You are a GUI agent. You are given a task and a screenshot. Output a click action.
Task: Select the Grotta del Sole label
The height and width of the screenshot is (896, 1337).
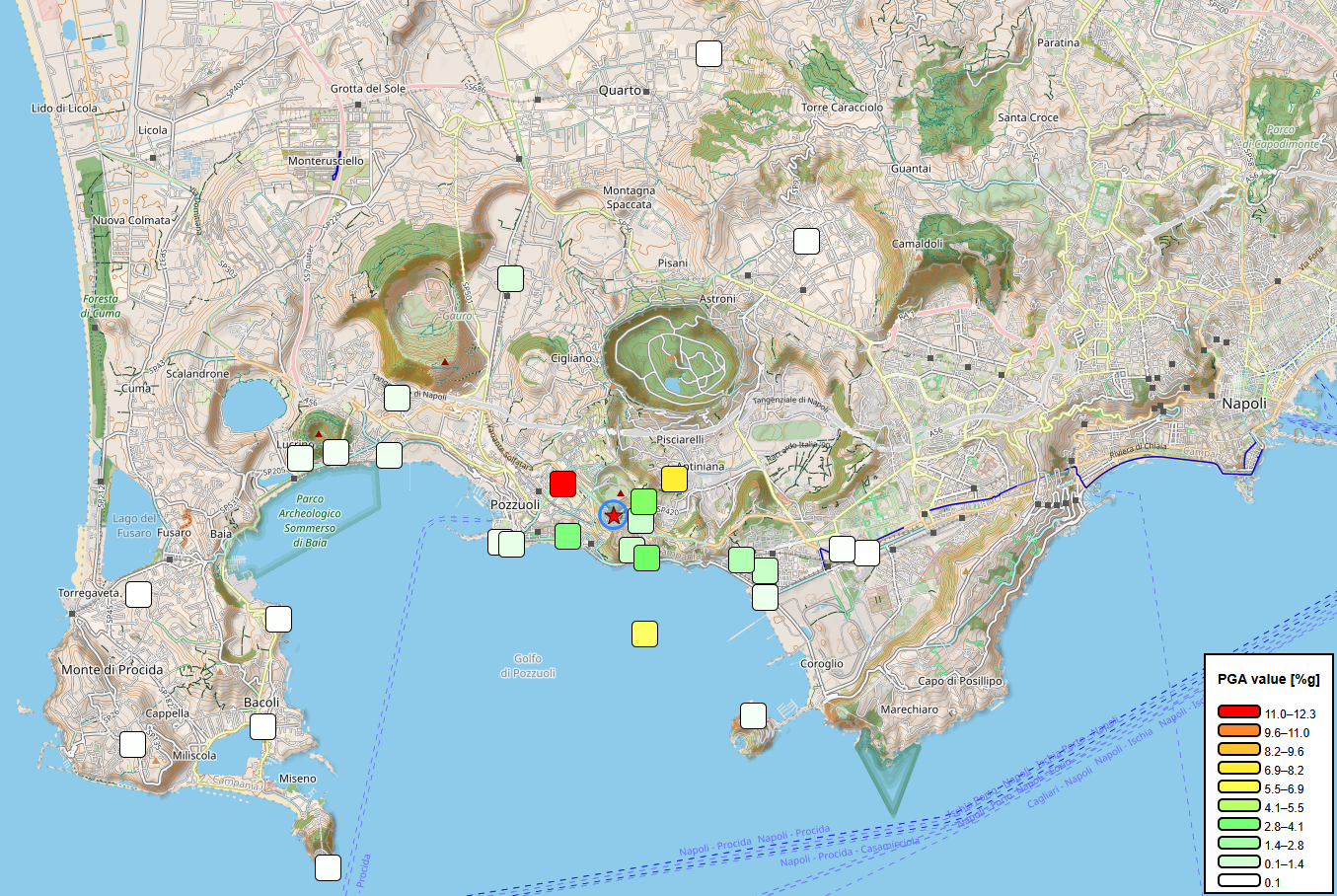(x=368, y=89)
